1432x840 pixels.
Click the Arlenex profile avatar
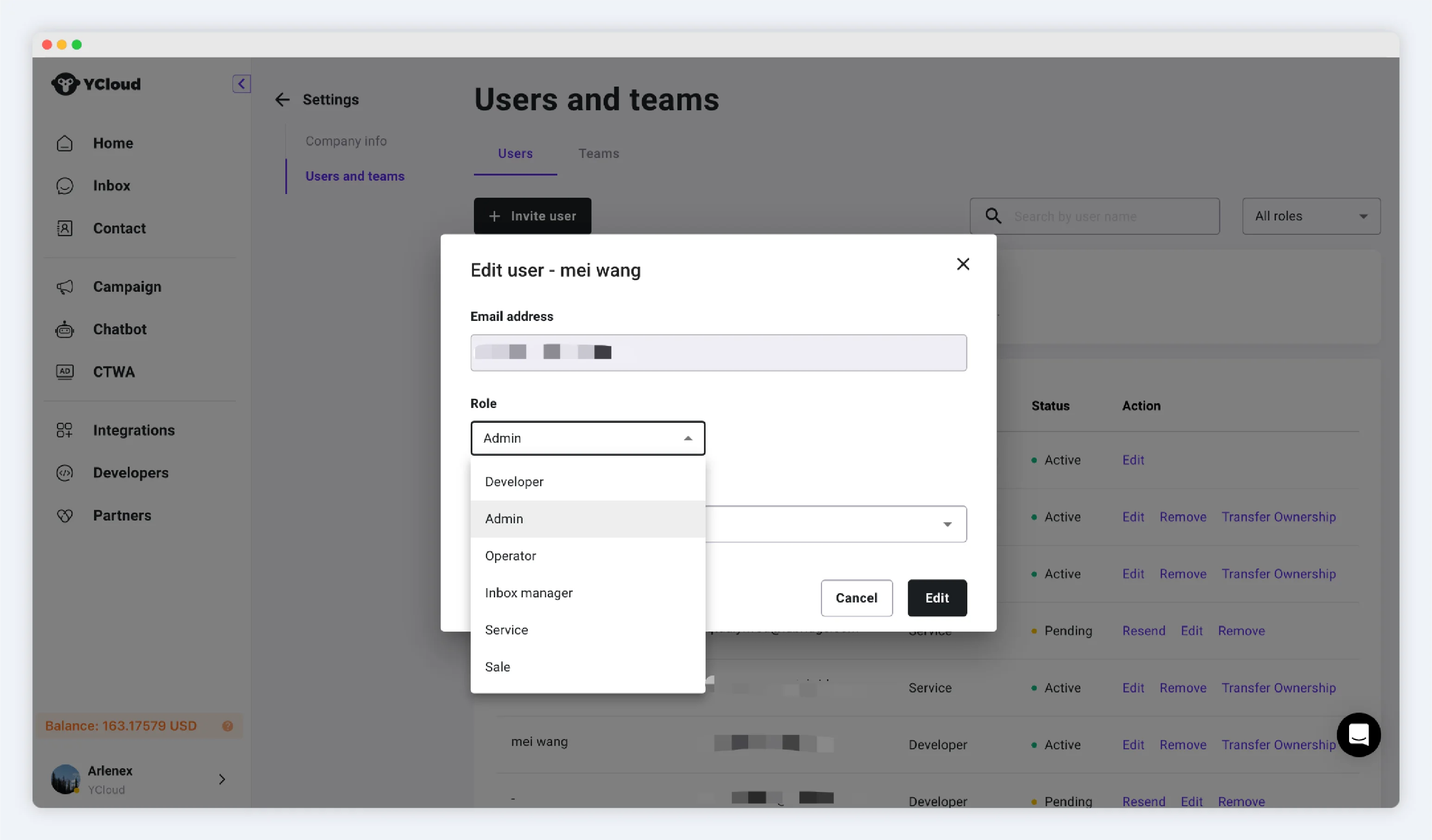click(x=65, y=779)
